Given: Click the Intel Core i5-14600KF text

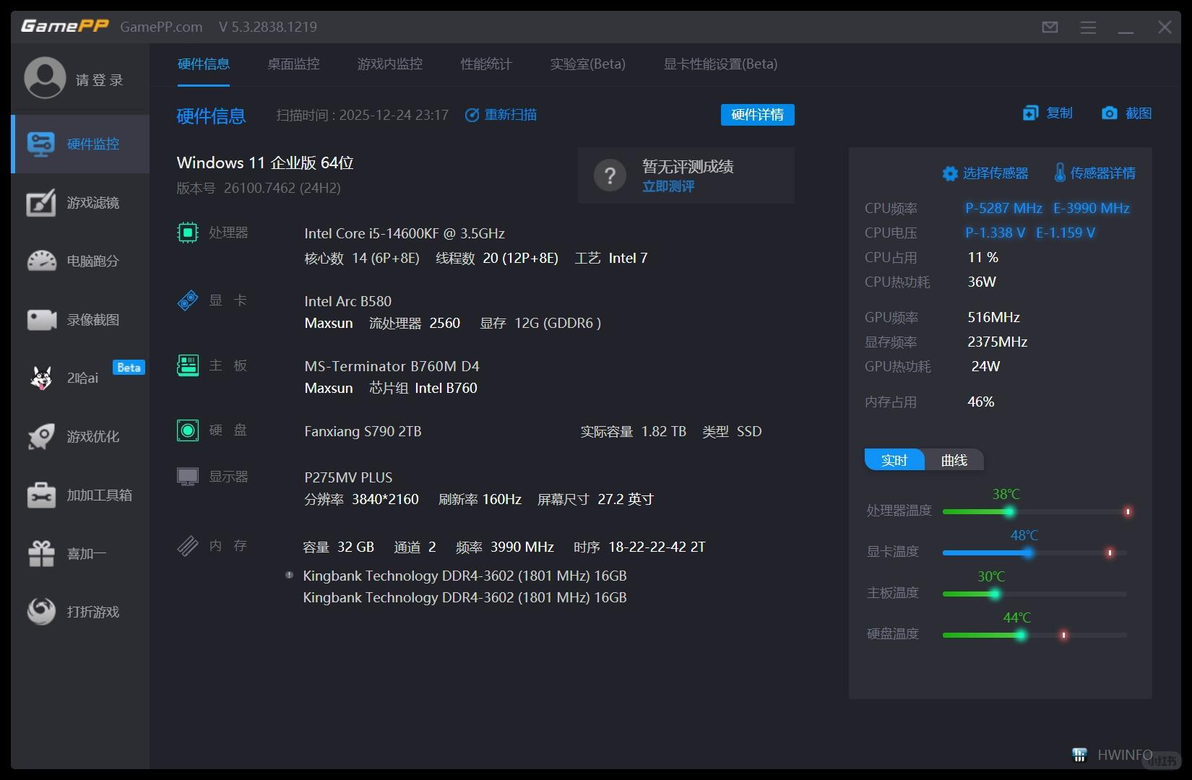Looking at the screenshot, I should [x=404, y=233].
